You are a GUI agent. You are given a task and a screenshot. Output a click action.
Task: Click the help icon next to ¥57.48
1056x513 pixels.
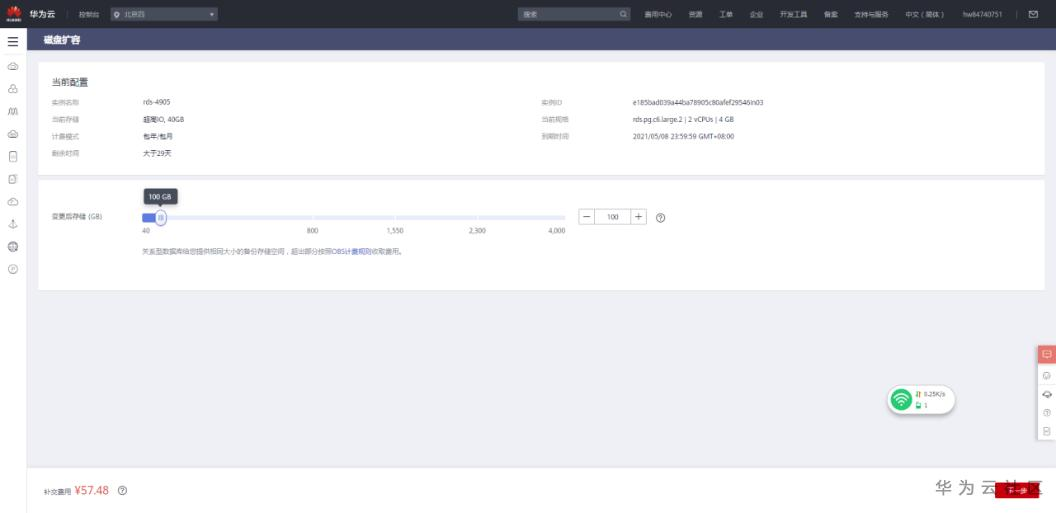(x=123, y=491)
